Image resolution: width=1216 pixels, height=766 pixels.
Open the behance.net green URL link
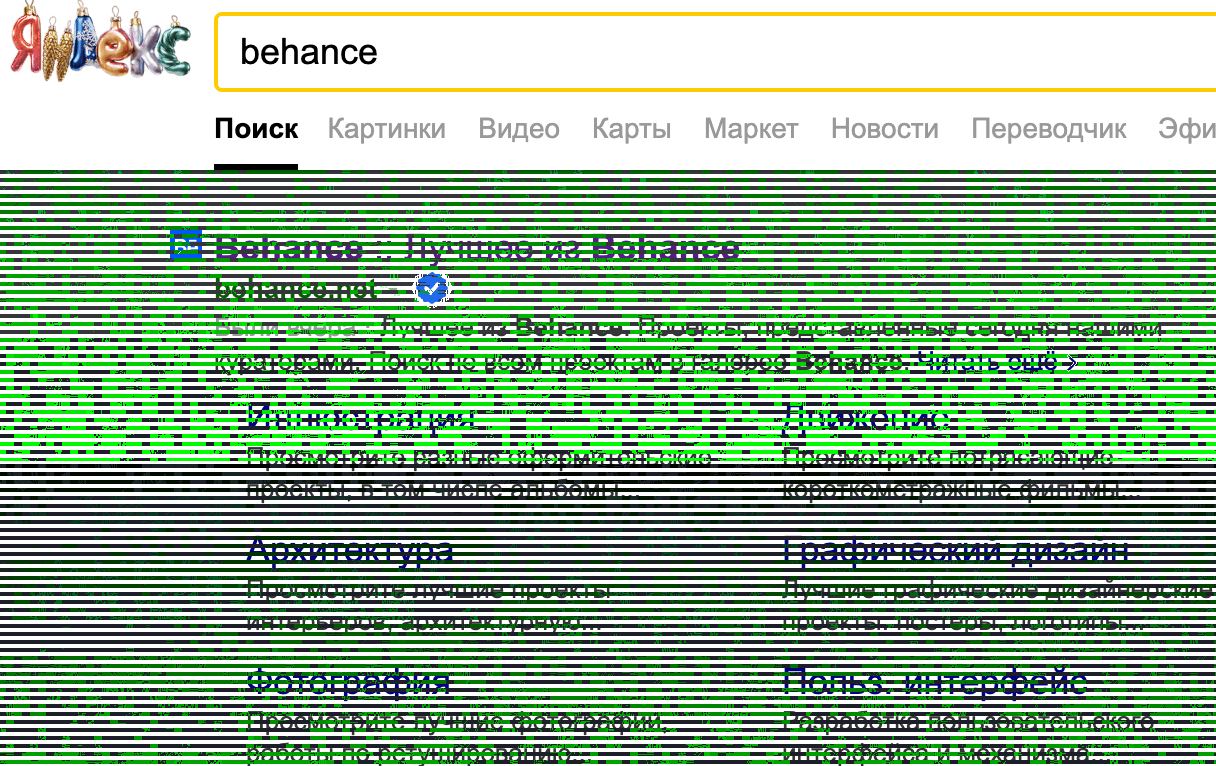pyautogui.click(x=296, y=290)
